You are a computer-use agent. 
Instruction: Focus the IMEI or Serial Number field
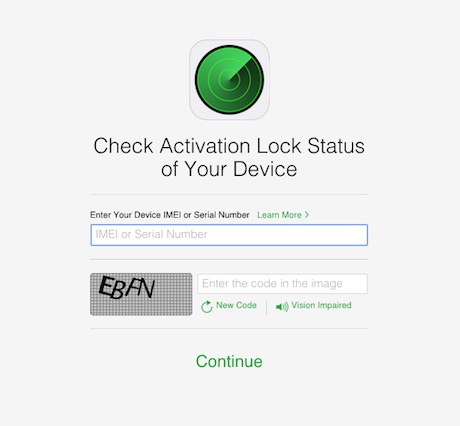coord(229,235)
